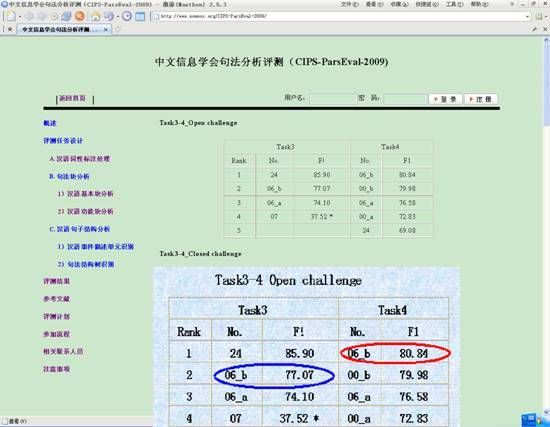The width and height of the screenshot is (550, 427).
Task: Open the dropdown next to the undo-close icon
Action: pos(118,16)
